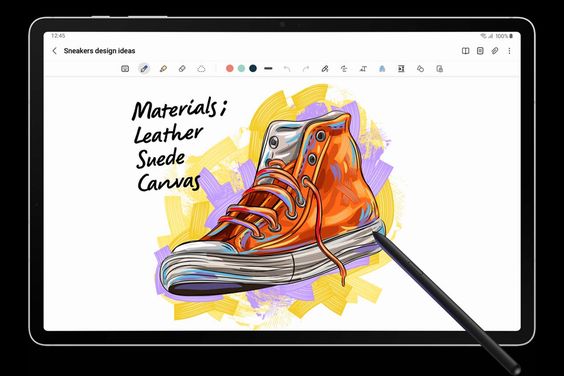Tap the pen with clip icon
This screenshot has height=376, width=564.
[325, 68]
